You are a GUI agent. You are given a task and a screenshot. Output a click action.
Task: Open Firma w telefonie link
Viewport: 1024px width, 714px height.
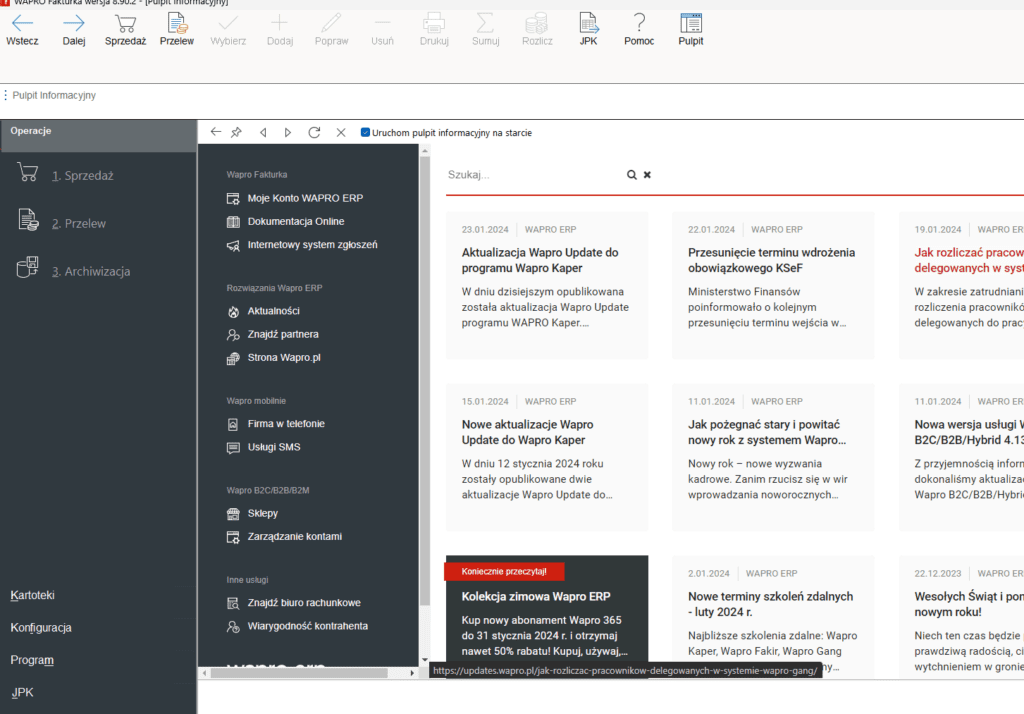286,424
